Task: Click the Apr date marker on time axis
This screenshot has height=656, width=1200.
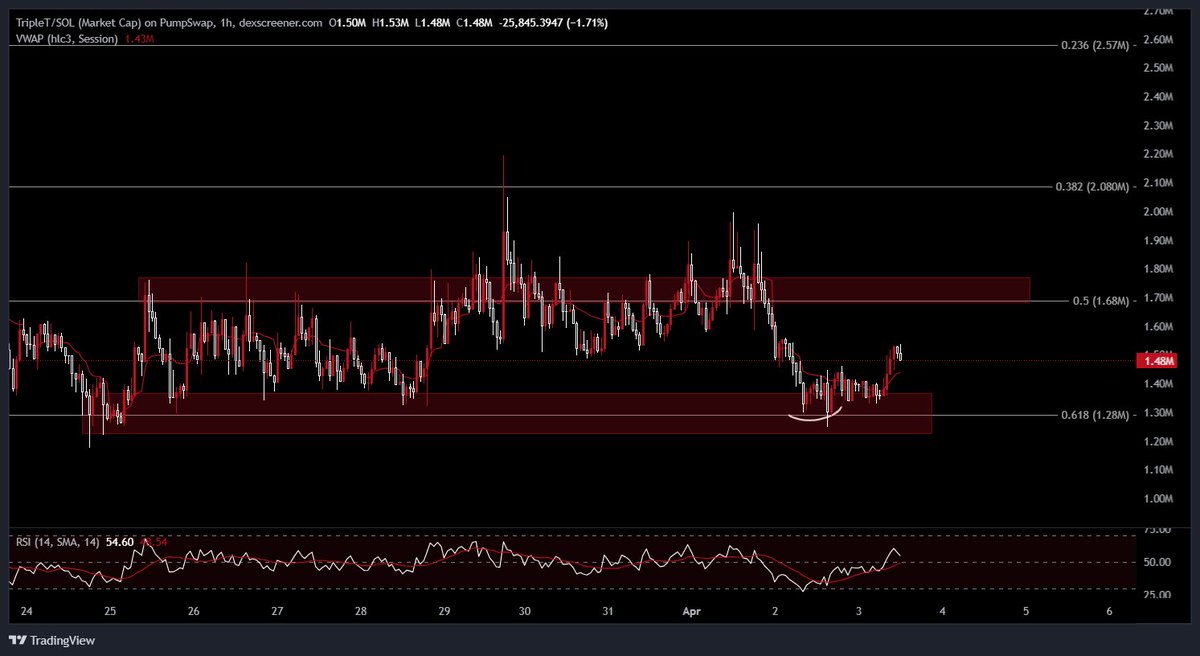Action: pyautogui.click(x=692, y=611)
